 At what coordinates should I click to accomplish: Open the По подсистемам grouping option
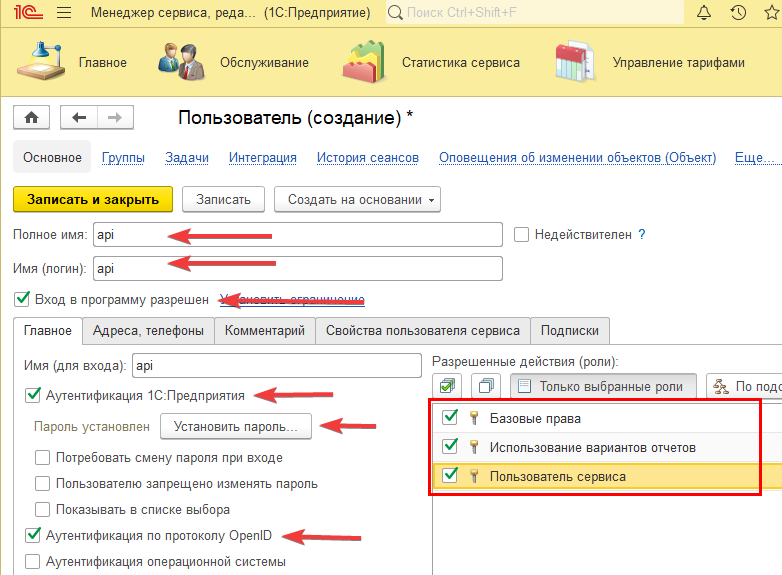click(x=744, y=386)
